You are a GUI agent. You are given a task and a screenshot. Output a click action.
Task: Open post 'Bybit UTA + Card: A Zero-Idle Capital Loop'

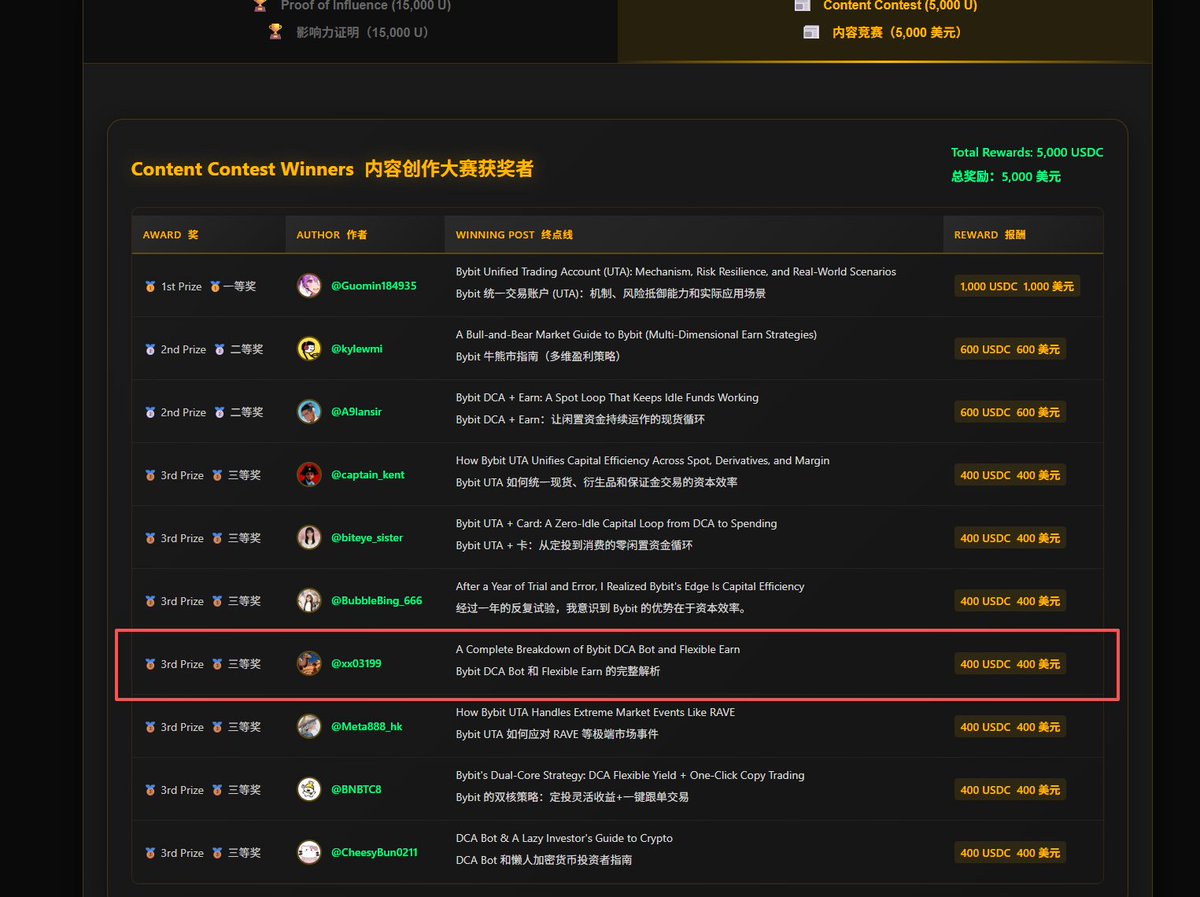click(616, 524)
